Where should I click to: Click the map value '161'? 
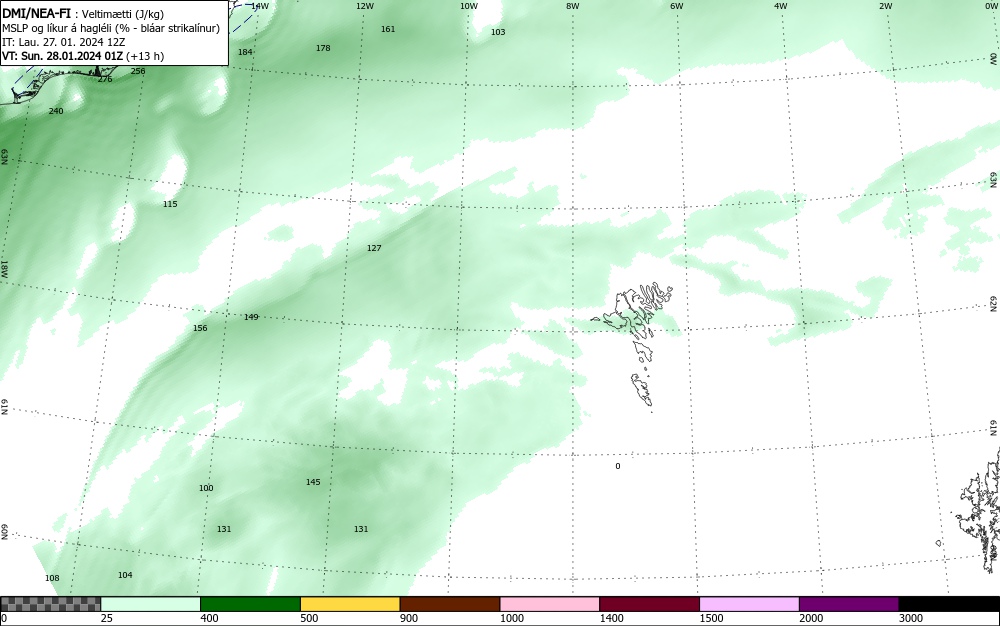click(388, 29)
